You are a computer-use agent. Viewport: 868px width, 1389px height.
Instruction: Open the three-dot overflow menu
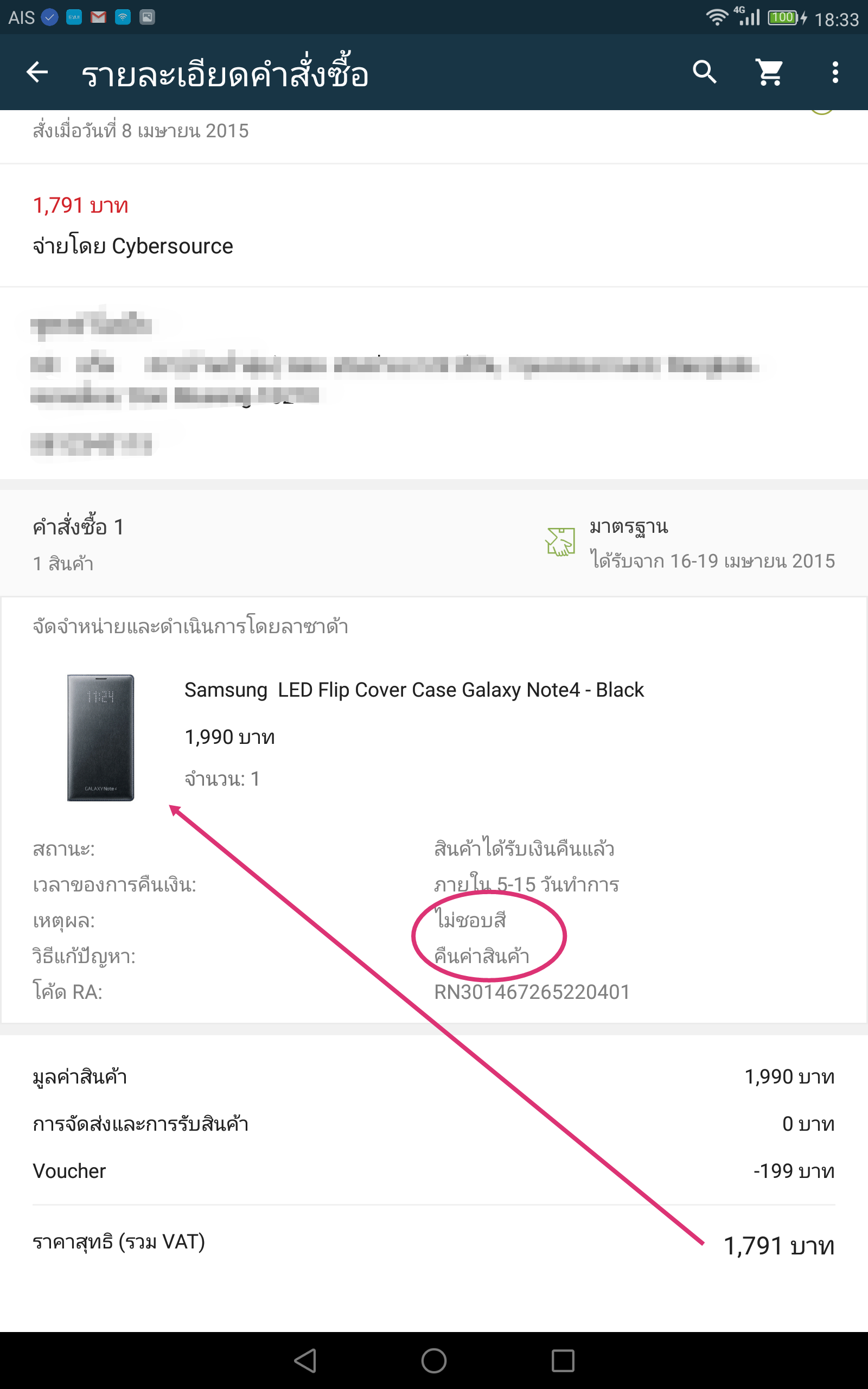[835, 72]
